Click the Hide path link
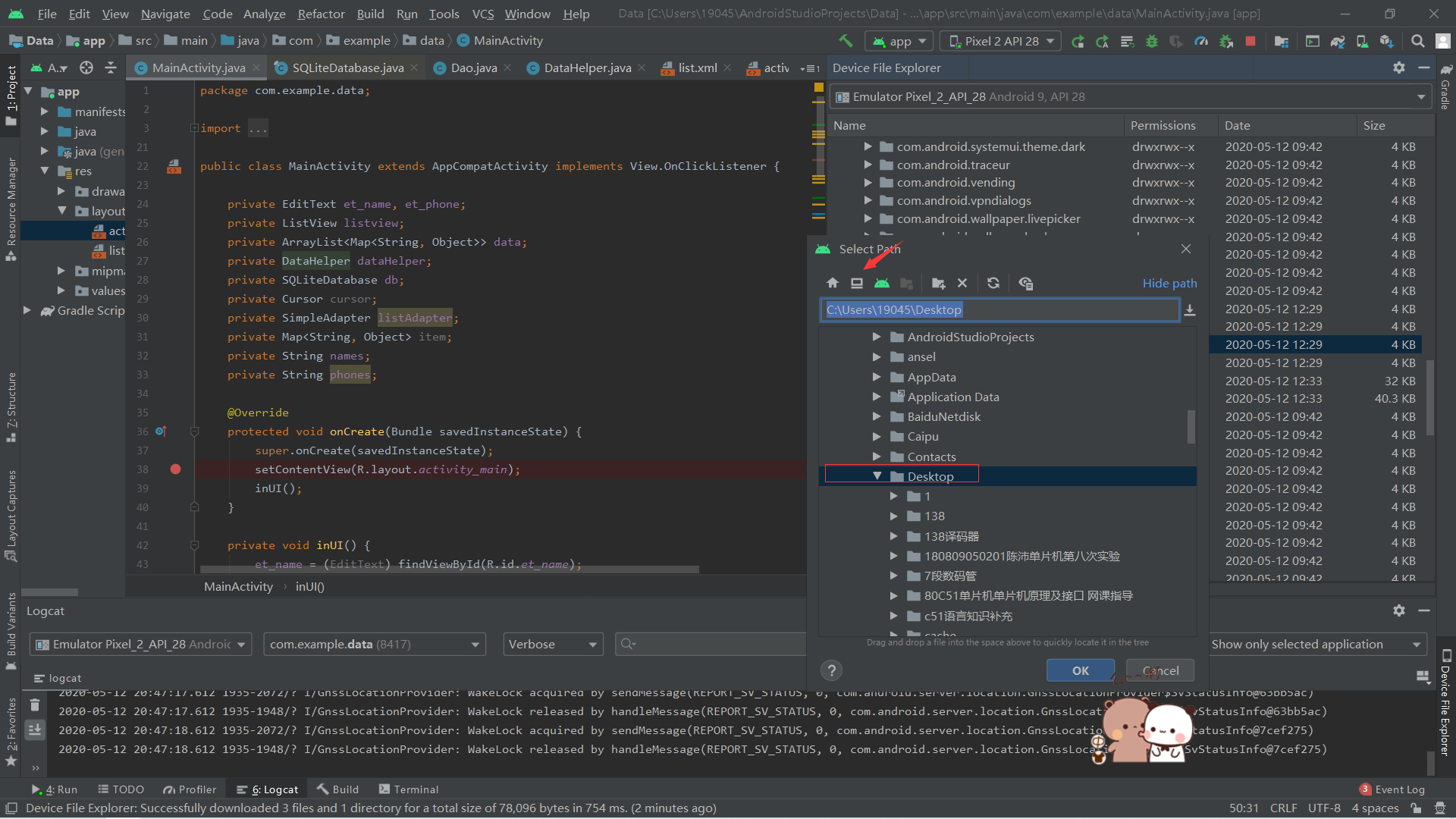This screenshot has height=819, width=1456. click(x=1169, y=283)
